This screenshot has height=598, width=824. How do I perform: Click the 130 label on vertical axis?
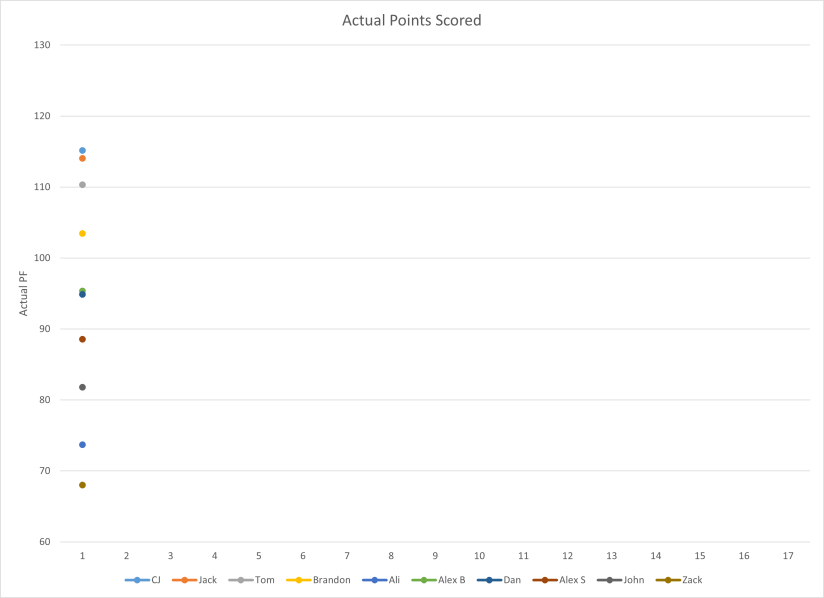[42, 45]
